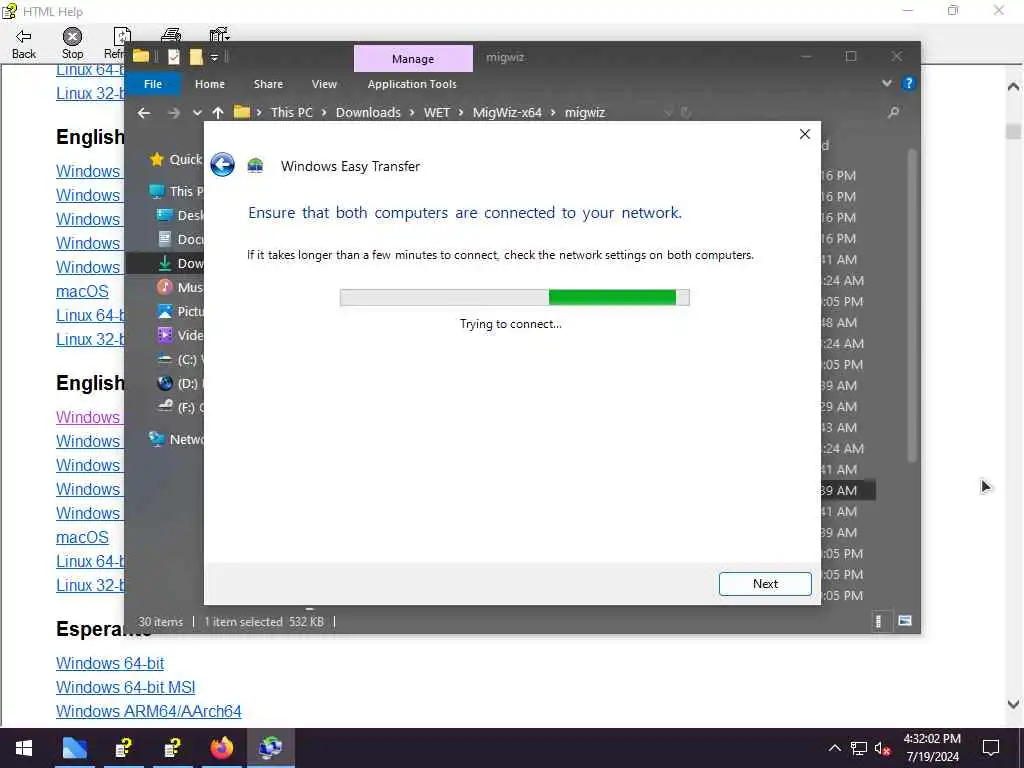1024x768 pixels.
Task: Open Documents in navigation pane
Action: pyautogui.click(x=180, y=239)
